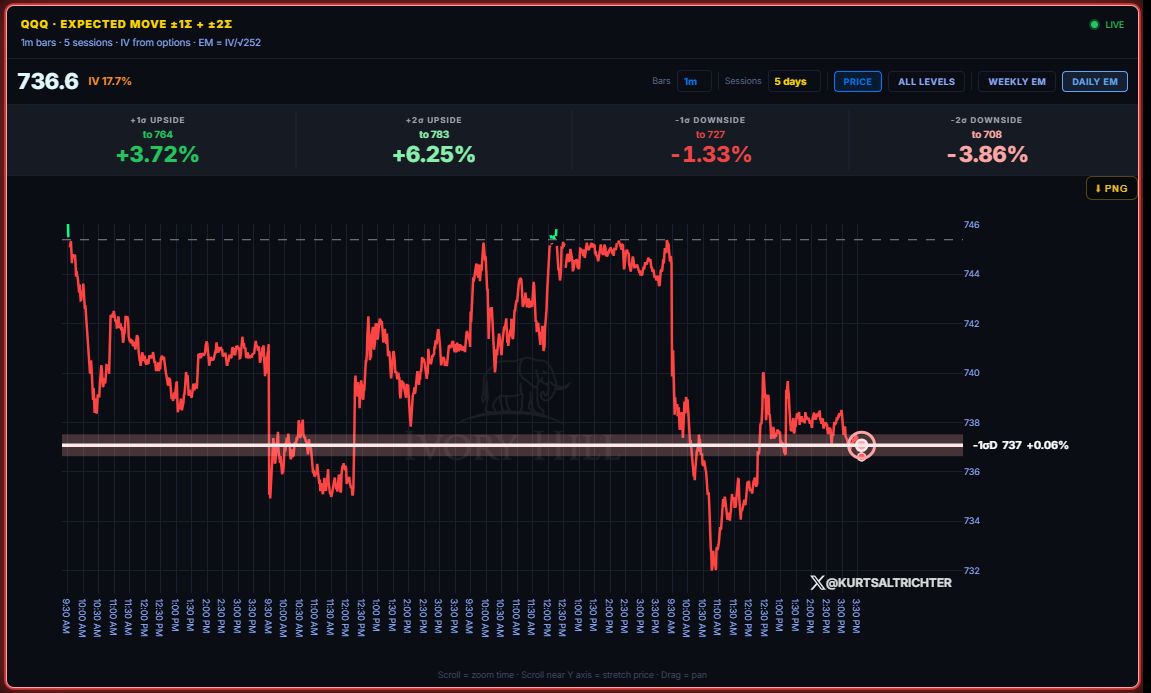Click the -2σ DOWNSIDE heading

(x=987, y=120)
